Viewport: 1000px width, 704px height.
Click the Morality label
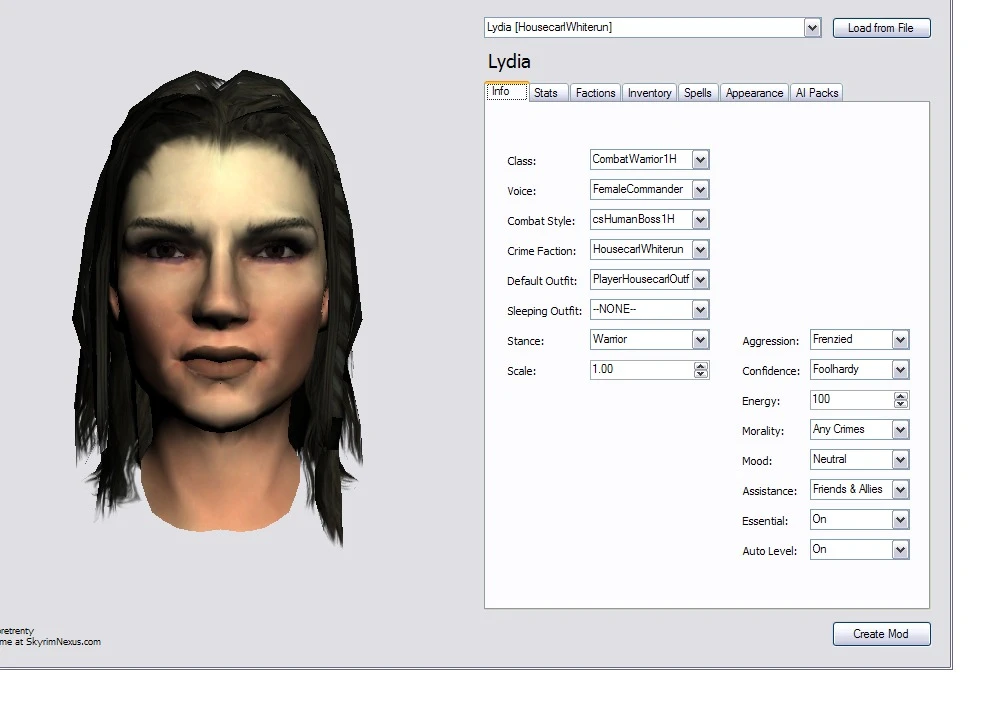[763, 431]
